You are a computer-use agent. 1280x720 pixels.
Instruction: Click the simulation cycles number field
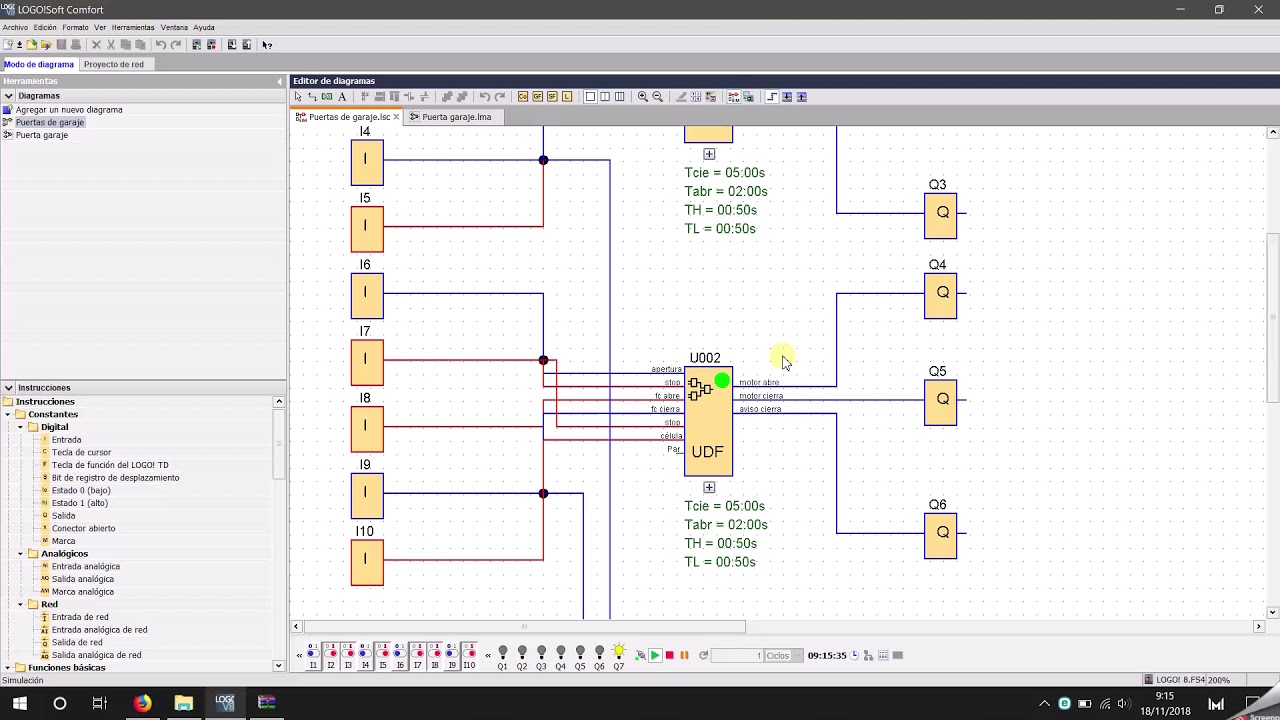click(737, 656)
